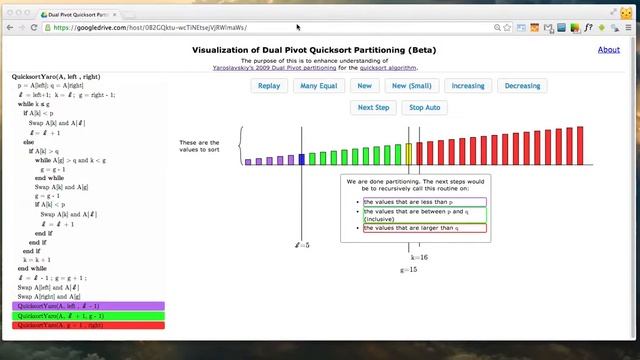Click the 'These are the values to sort' label
This screenshot has height=360, width=640.
(x=199, y=146)
